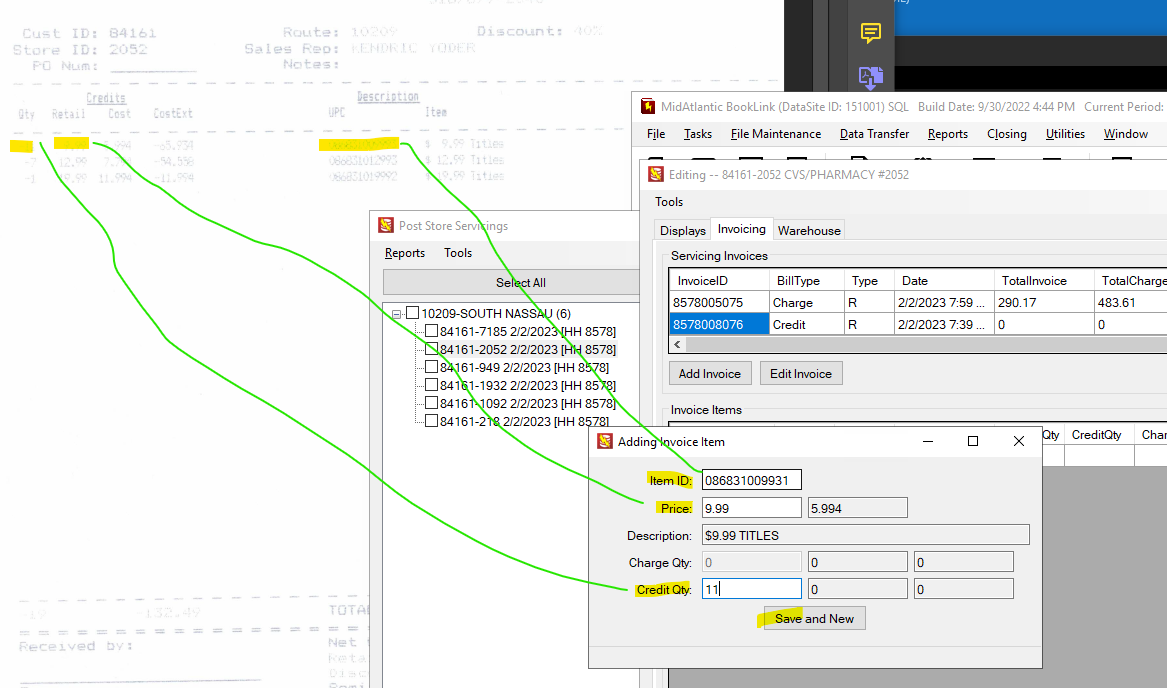This screenshot has height=688, width=1167.
Task: Switch to the Displays tab
Action: coord(682,230)
